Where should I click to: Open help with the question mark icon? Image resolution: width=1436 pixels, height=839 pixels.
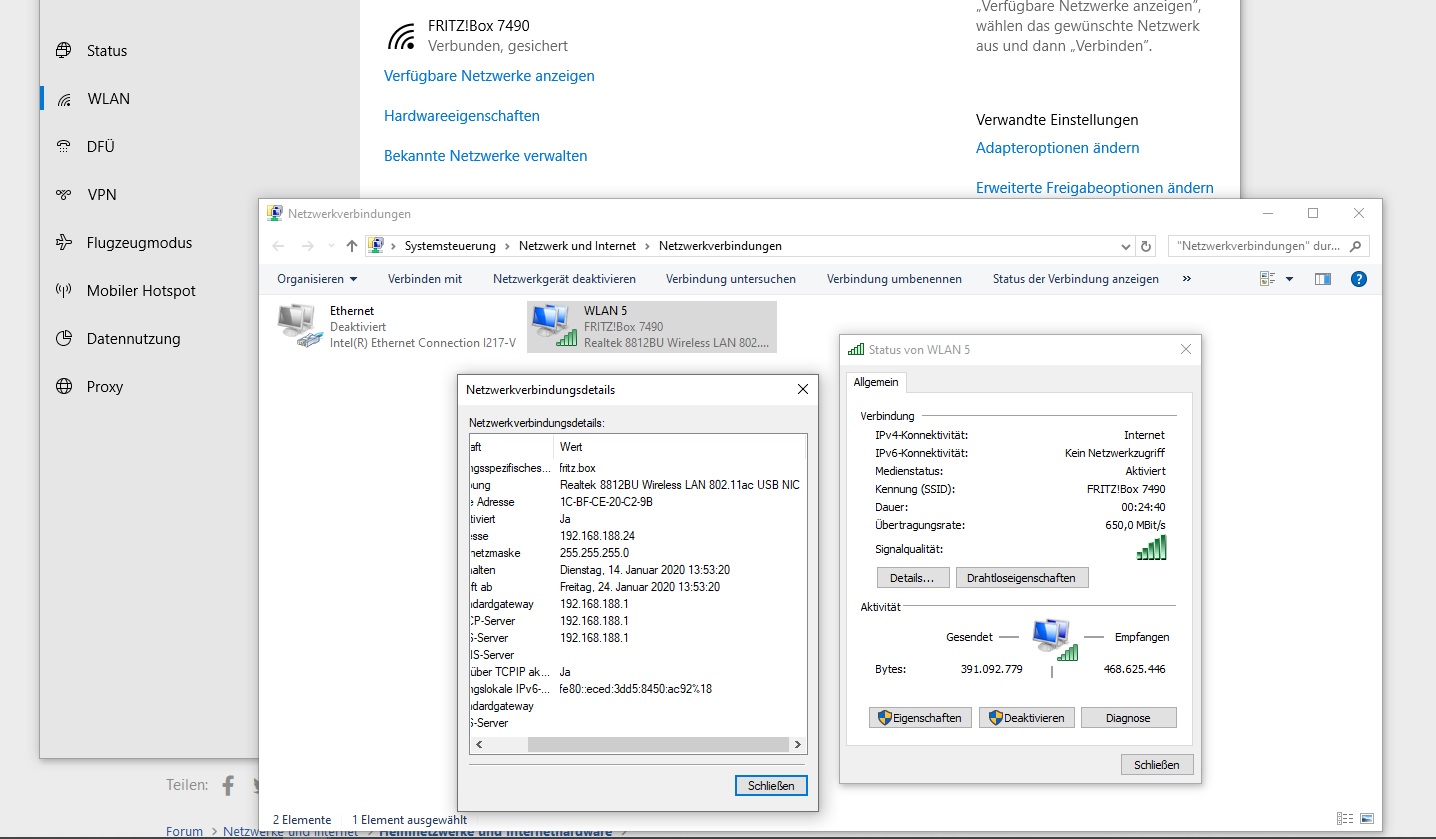tap(1358, 279)
